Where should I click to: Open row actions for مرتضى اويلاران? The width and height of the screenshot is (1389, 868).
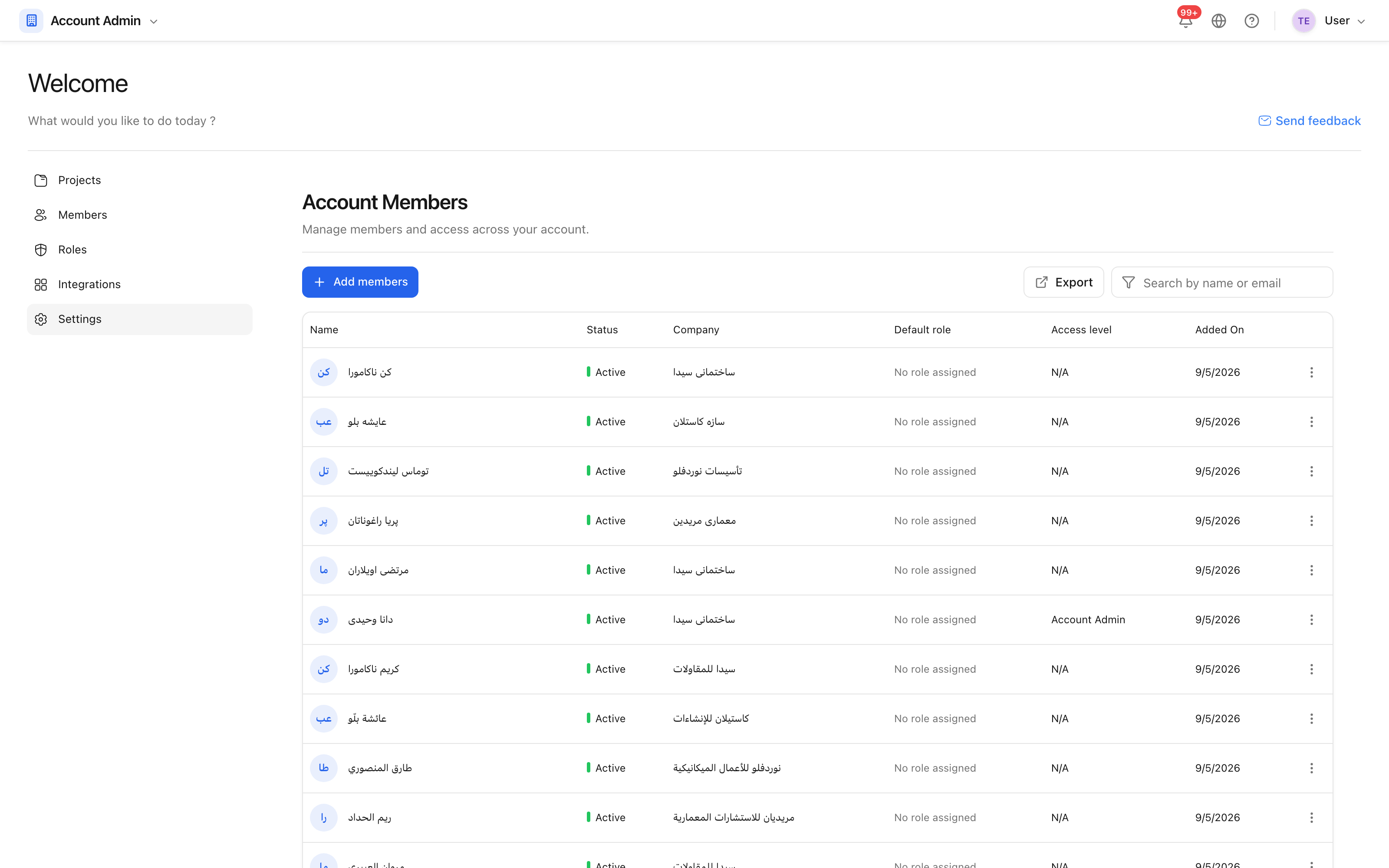tap(1311, 570)
